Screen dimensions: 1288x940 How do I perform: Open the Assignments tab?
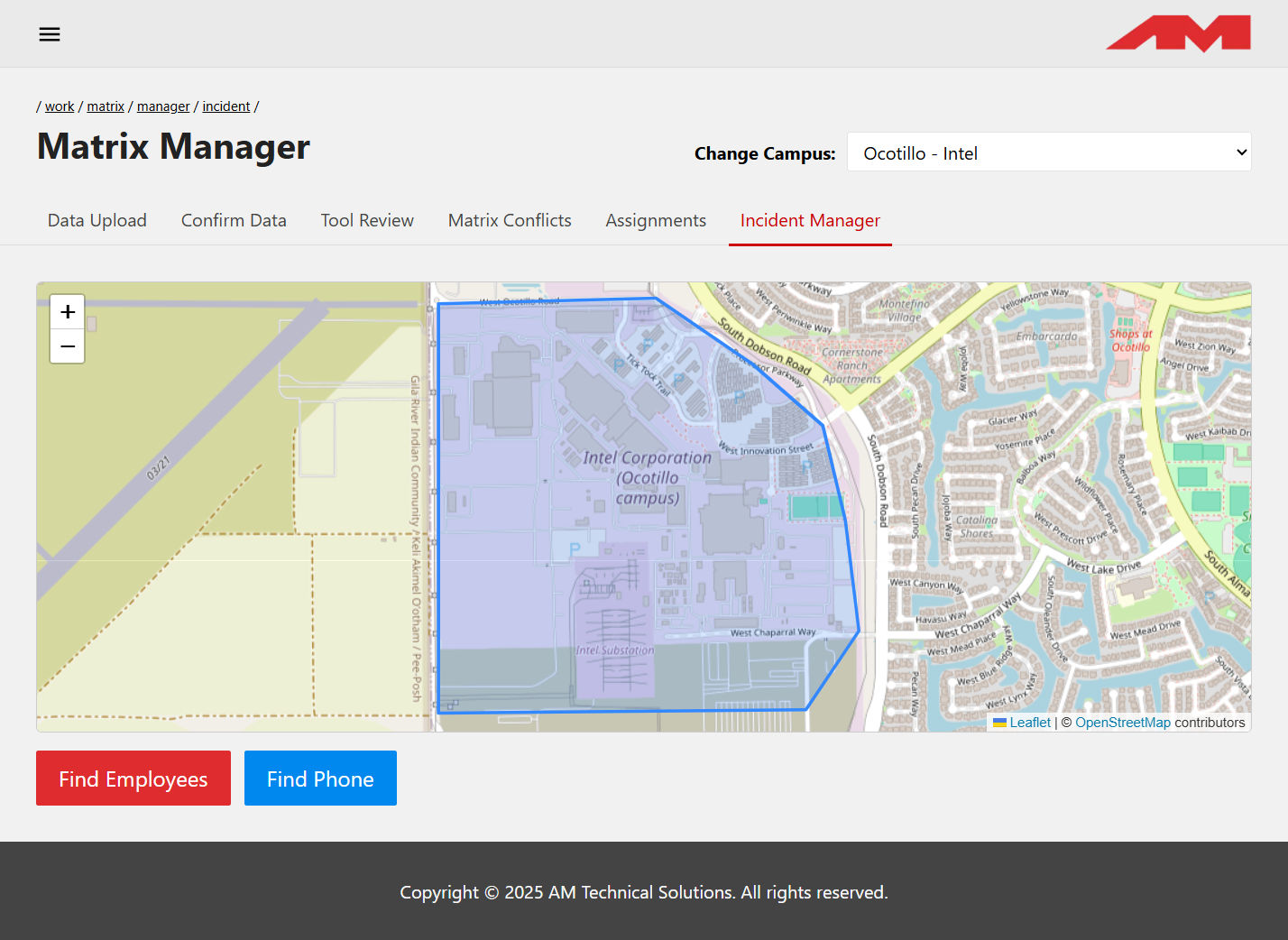656,220
